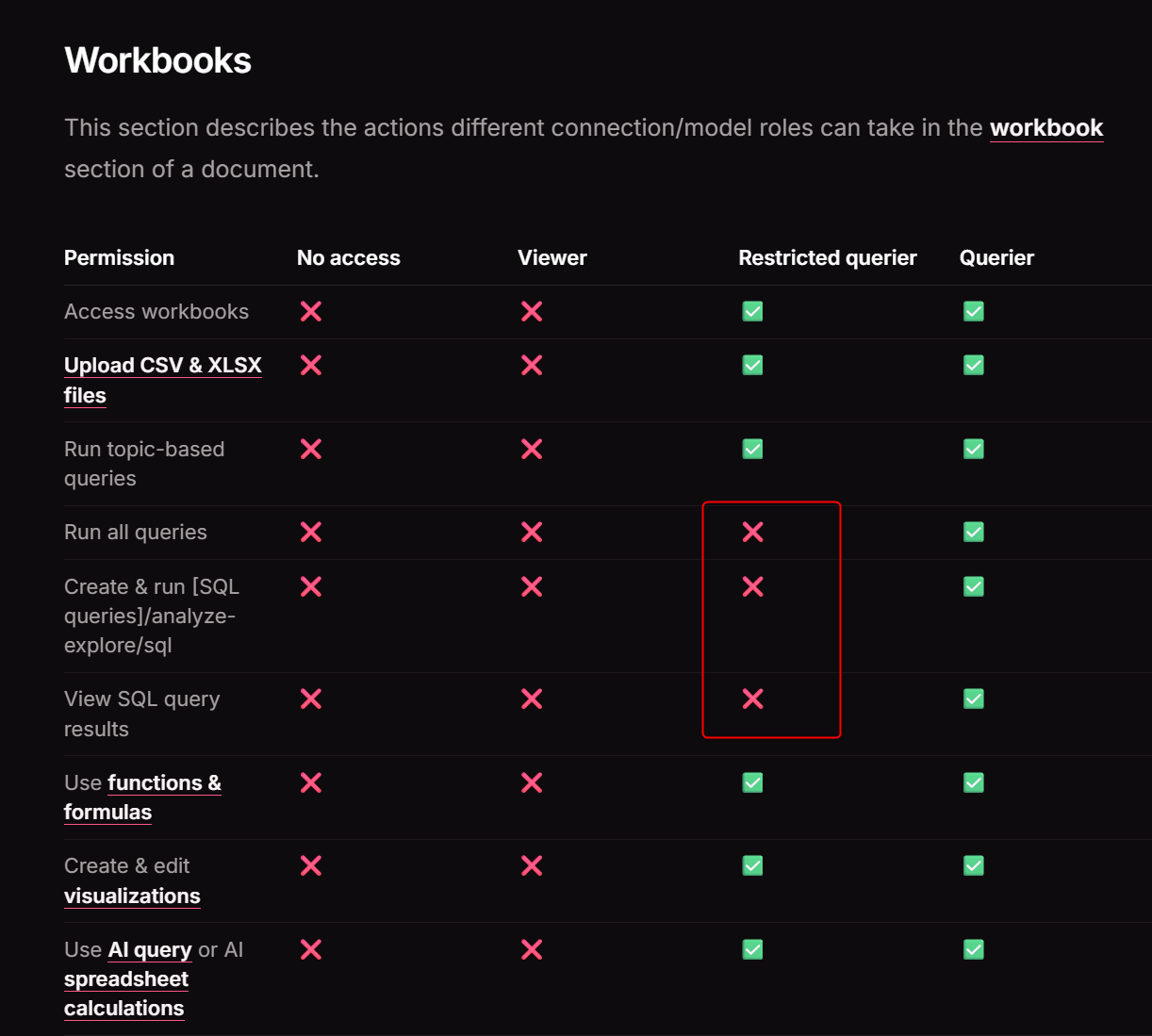Click Restricted querier X for View SQL query results
Viewport: 1152px width, 1036px height.
pyautogui.click(x=752, y=699)
